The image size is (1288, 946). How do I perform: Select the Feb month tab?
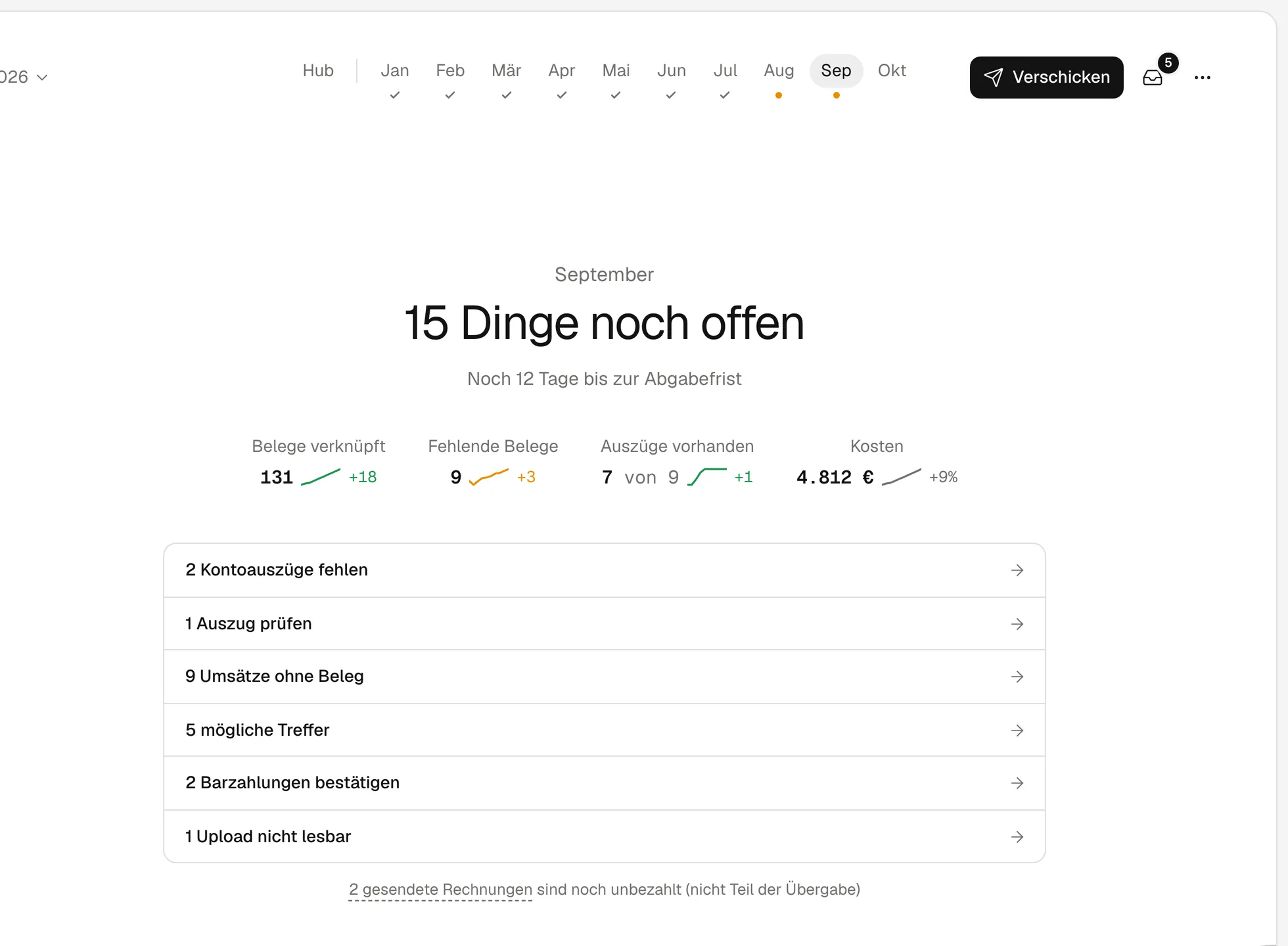(450, 70)
